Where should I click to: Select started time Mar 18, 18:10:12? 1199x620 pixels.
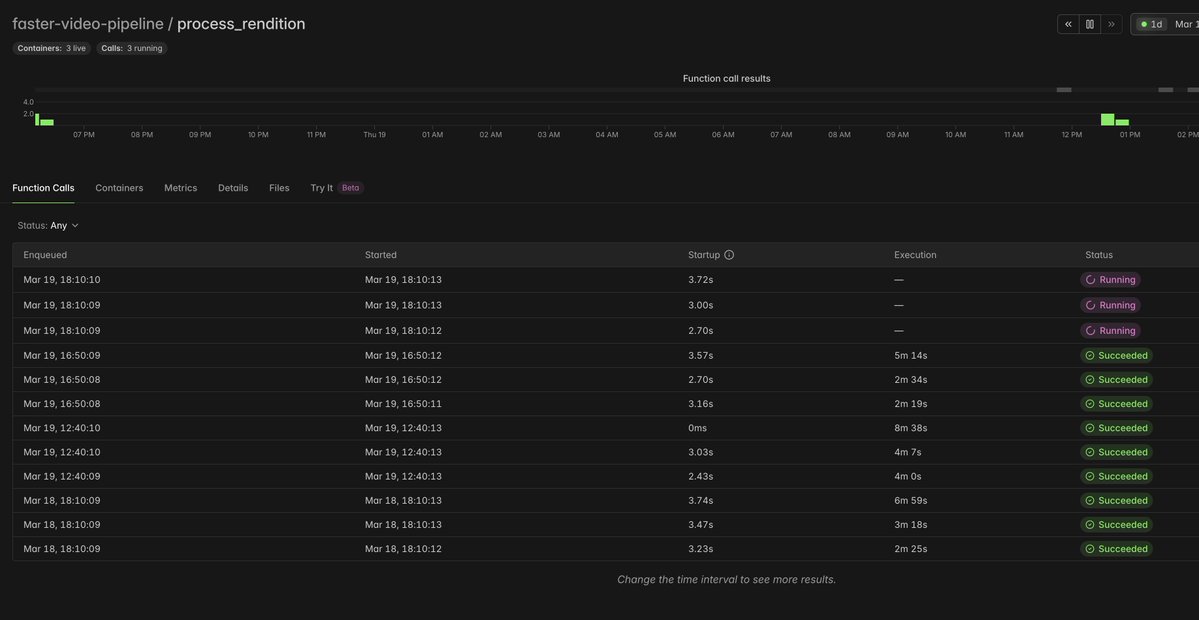(403, 549)
